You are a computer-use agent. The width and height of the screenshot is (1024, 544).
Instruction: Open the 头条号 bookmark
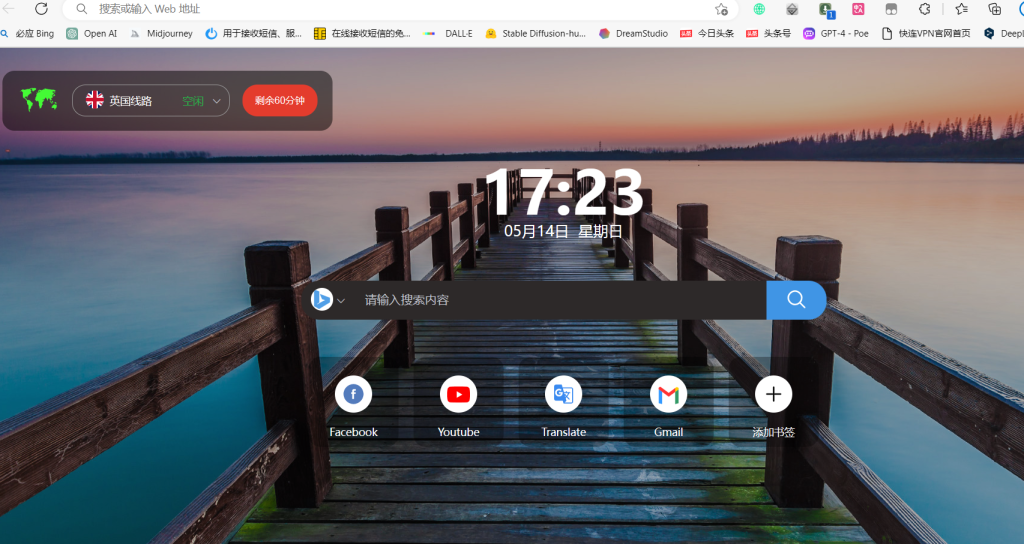(769, 33)
